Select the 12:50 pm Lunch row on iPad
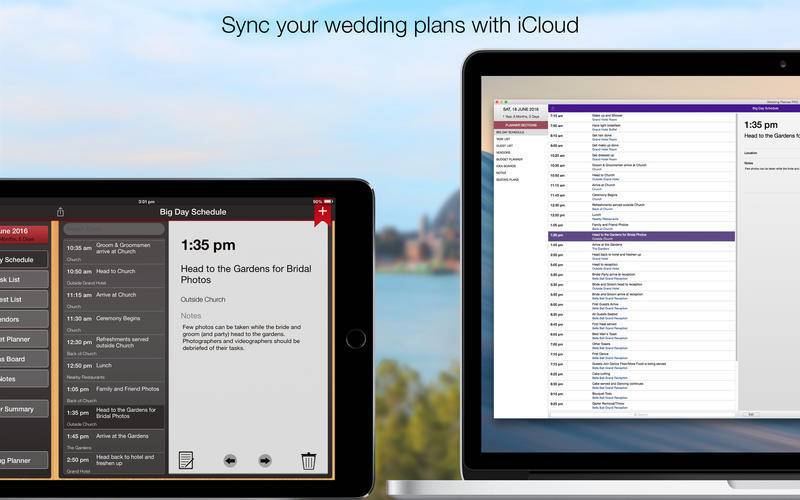 click(x=114, y=369)
